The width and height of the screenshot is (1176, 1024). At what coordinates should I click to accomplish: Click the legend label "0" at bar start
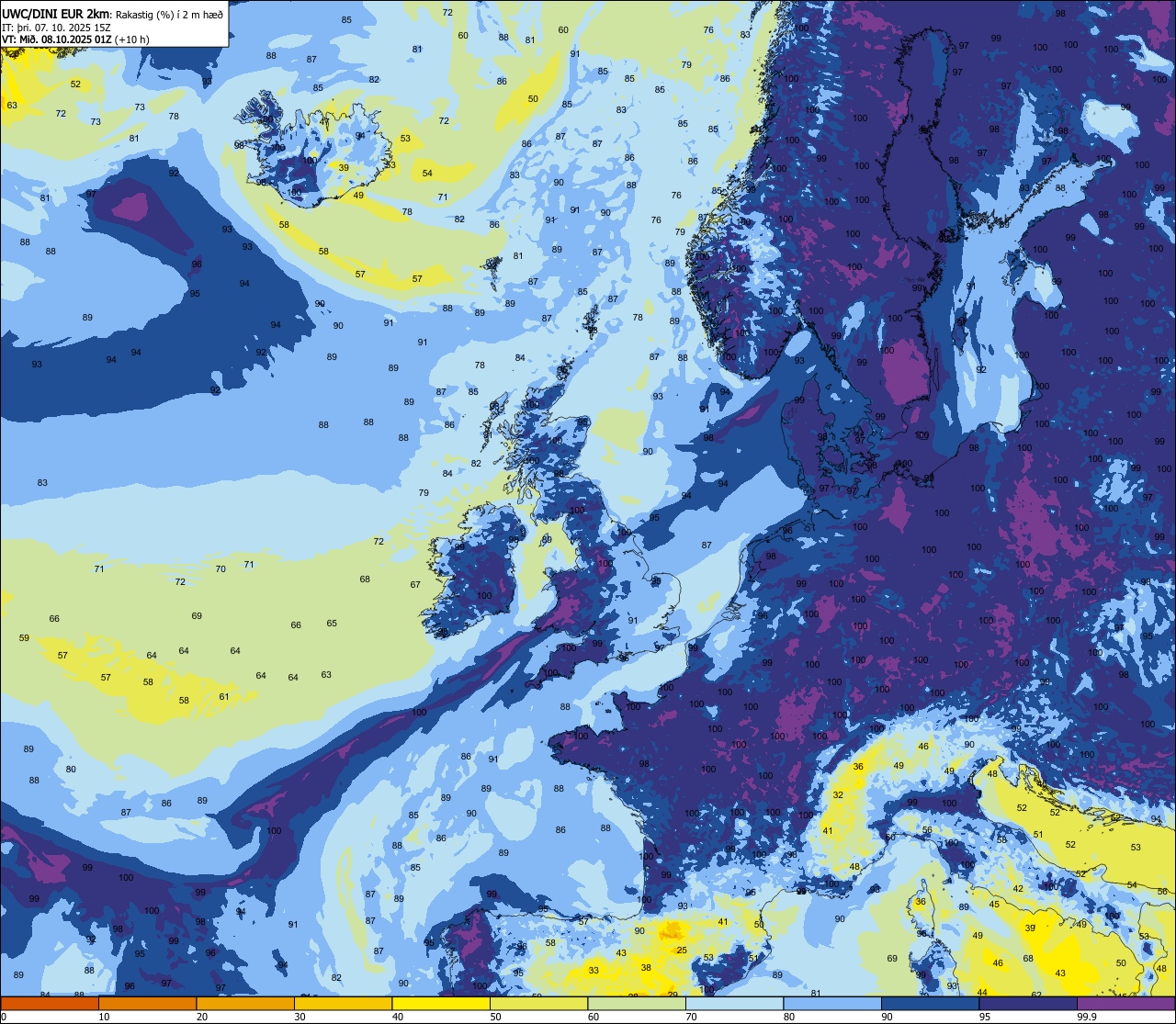click(x=4, y=1017)
